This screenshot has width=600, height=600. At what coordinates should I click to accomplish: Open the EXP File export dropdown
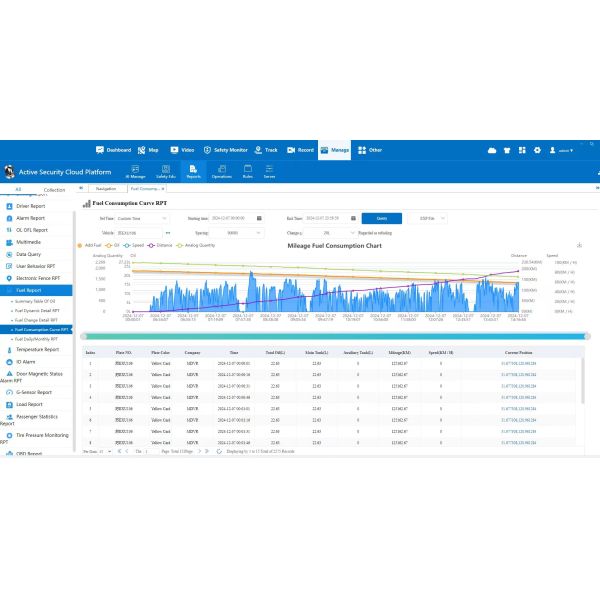point(426,217)
